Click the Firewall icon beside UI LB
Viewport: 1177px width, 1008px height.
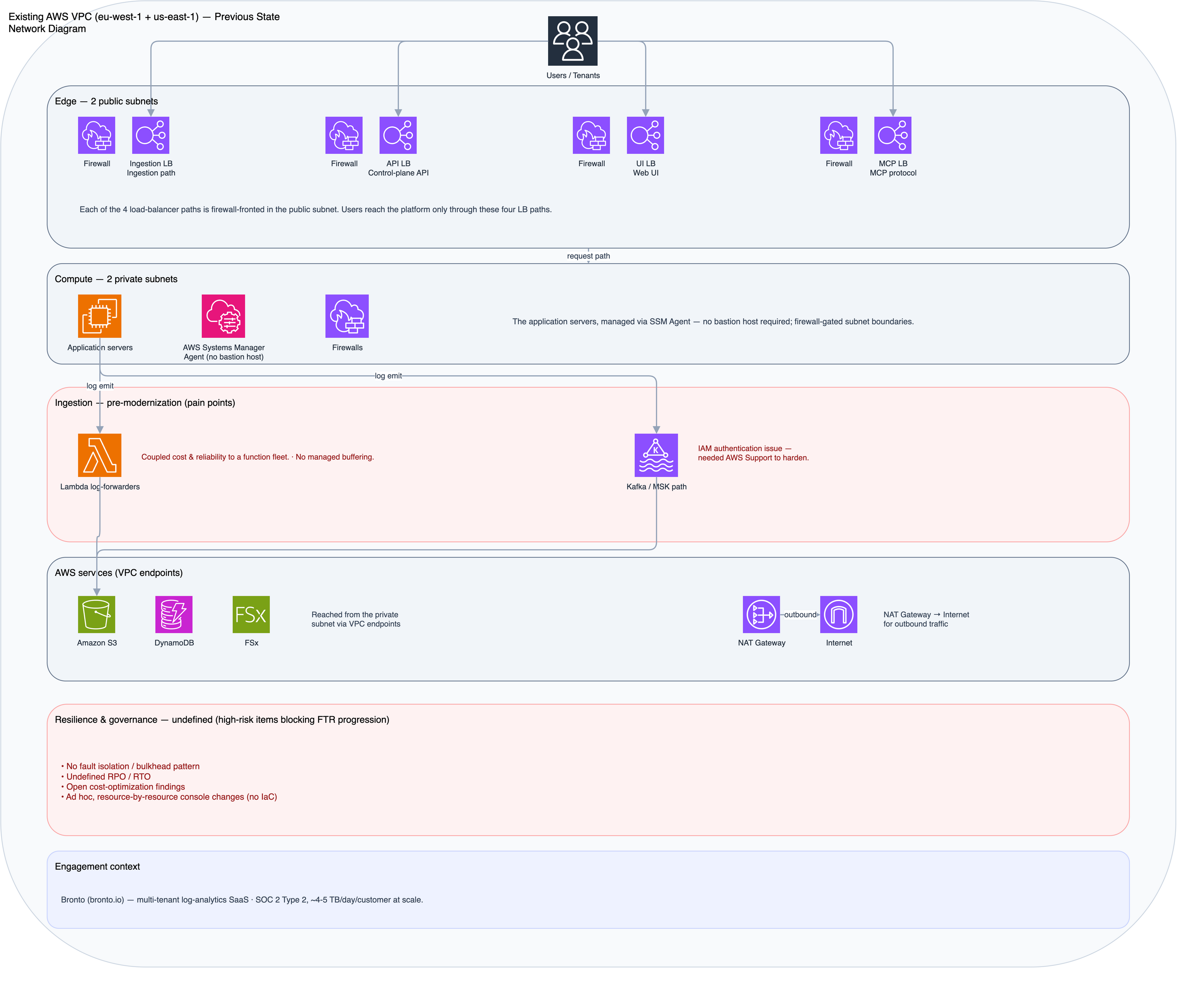click(591, 135)
